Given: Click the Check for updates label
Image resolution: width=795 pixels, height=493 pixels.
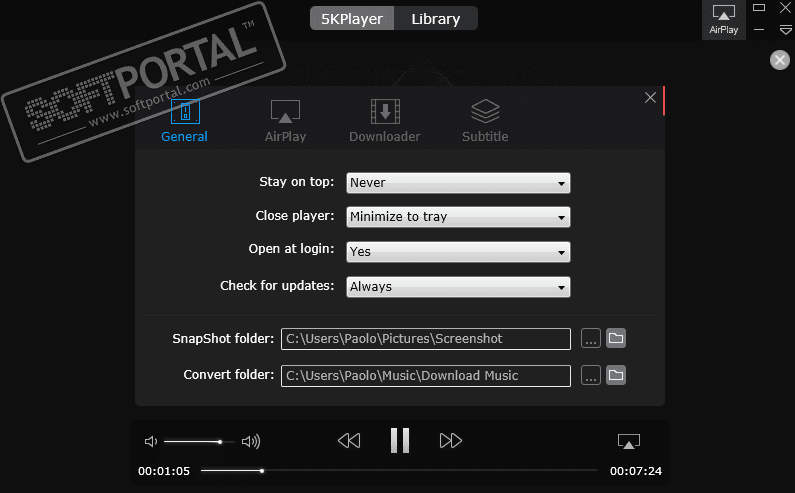Looking at the screenshot, I should click(277, 286).
